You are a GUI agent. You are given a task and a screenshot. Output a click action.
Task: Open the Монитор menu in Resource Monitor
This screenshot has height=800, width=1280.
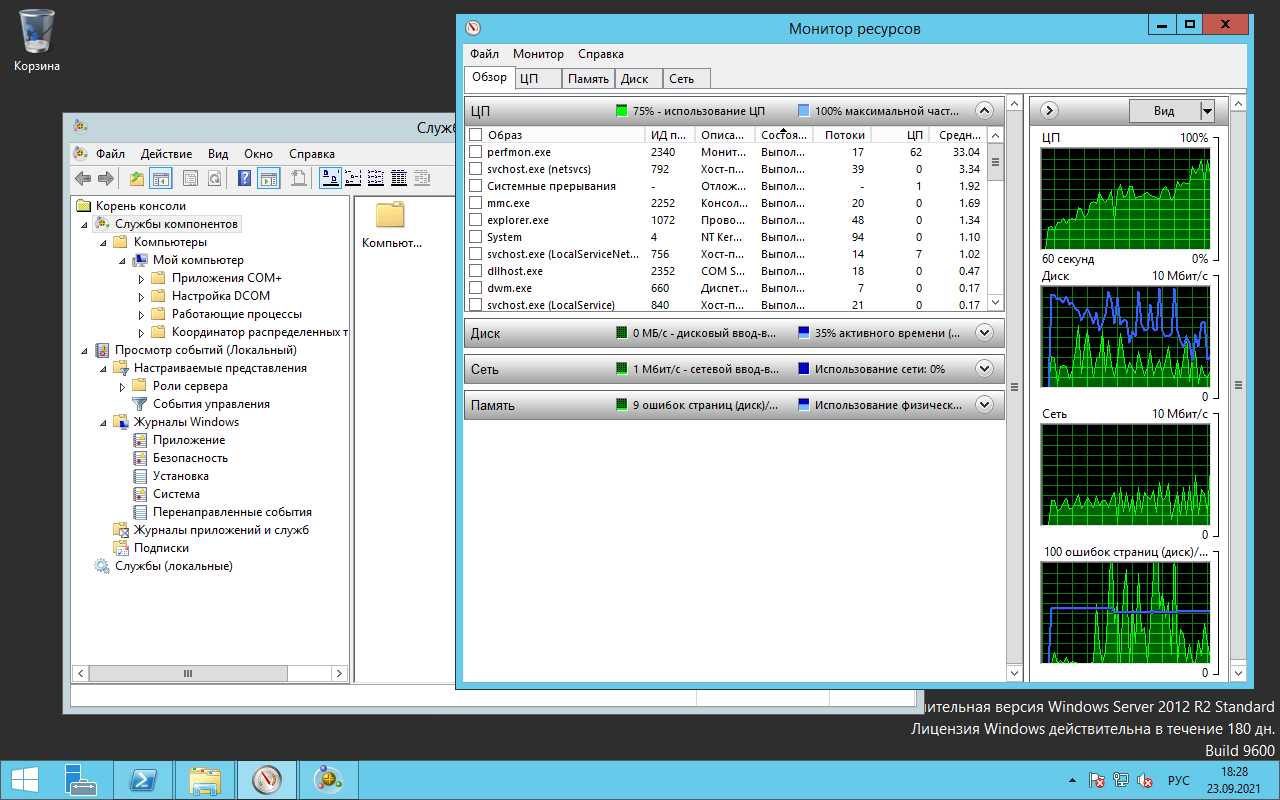(x=538, y=54)
